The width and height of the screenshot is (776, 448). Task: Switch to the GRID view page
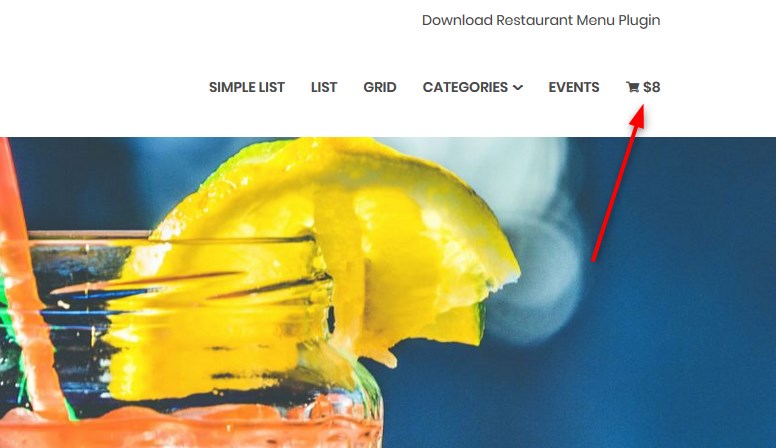[380, 87]
